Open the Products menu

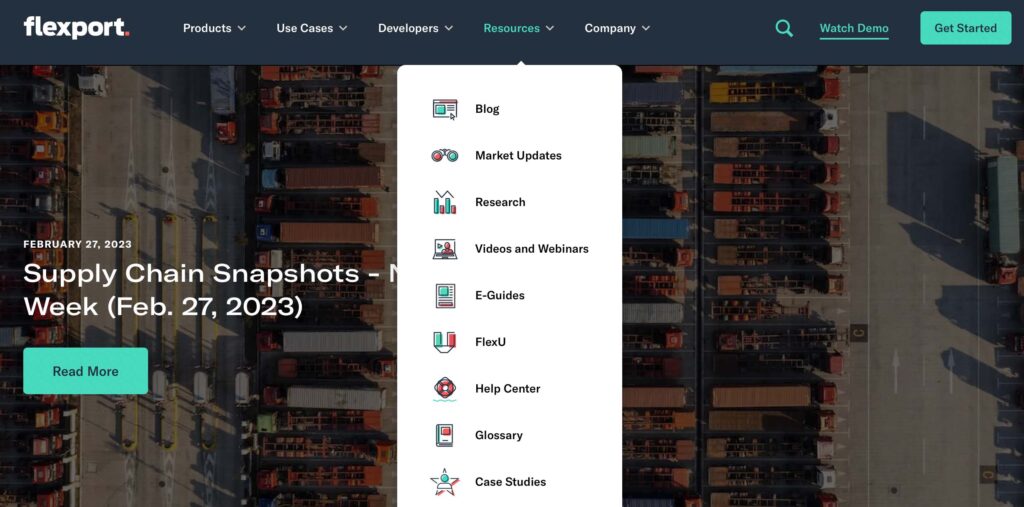coord(207,28)
